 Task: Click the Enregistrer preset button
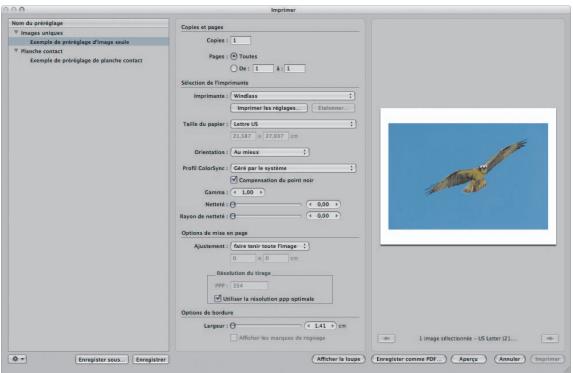(151, 359)
